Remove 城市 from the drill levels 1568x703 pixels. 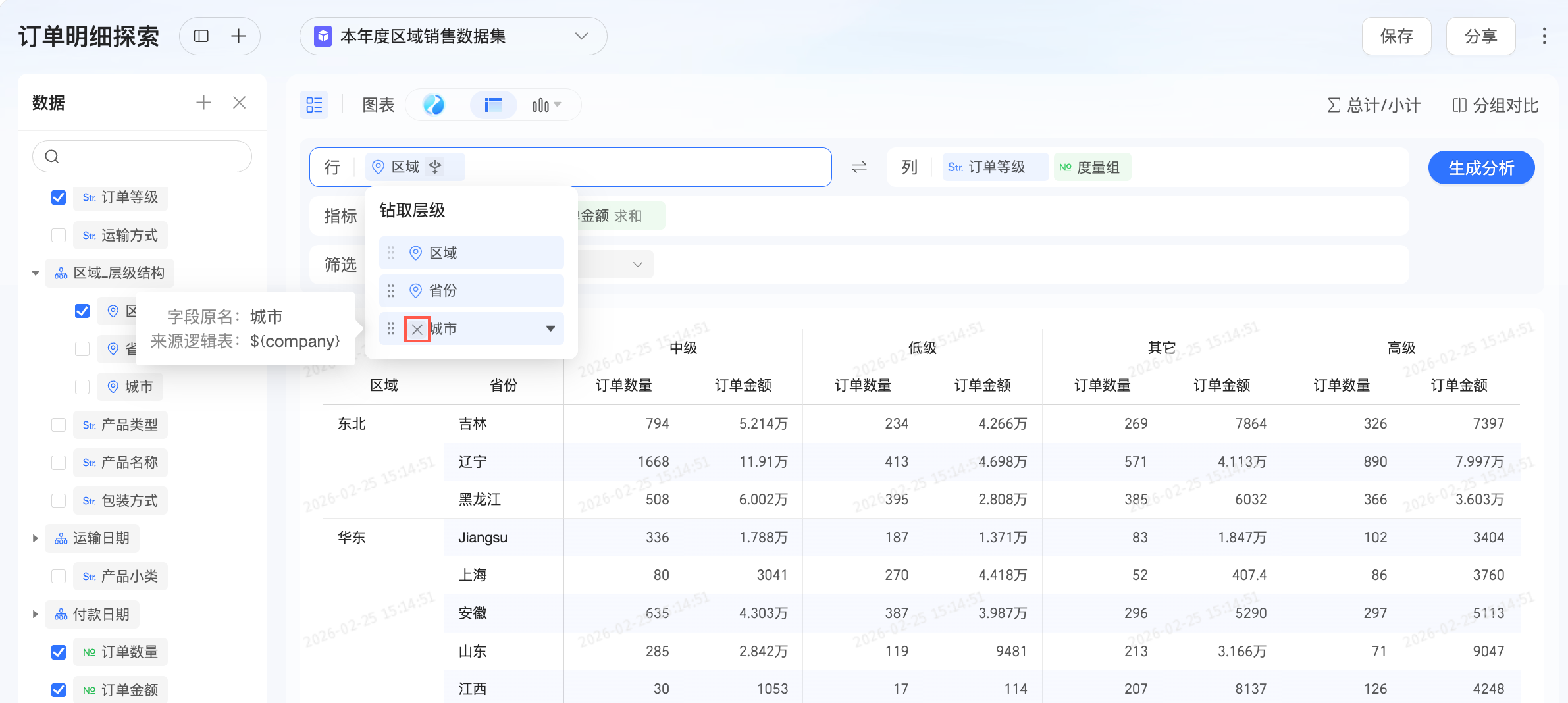point(417,329)
